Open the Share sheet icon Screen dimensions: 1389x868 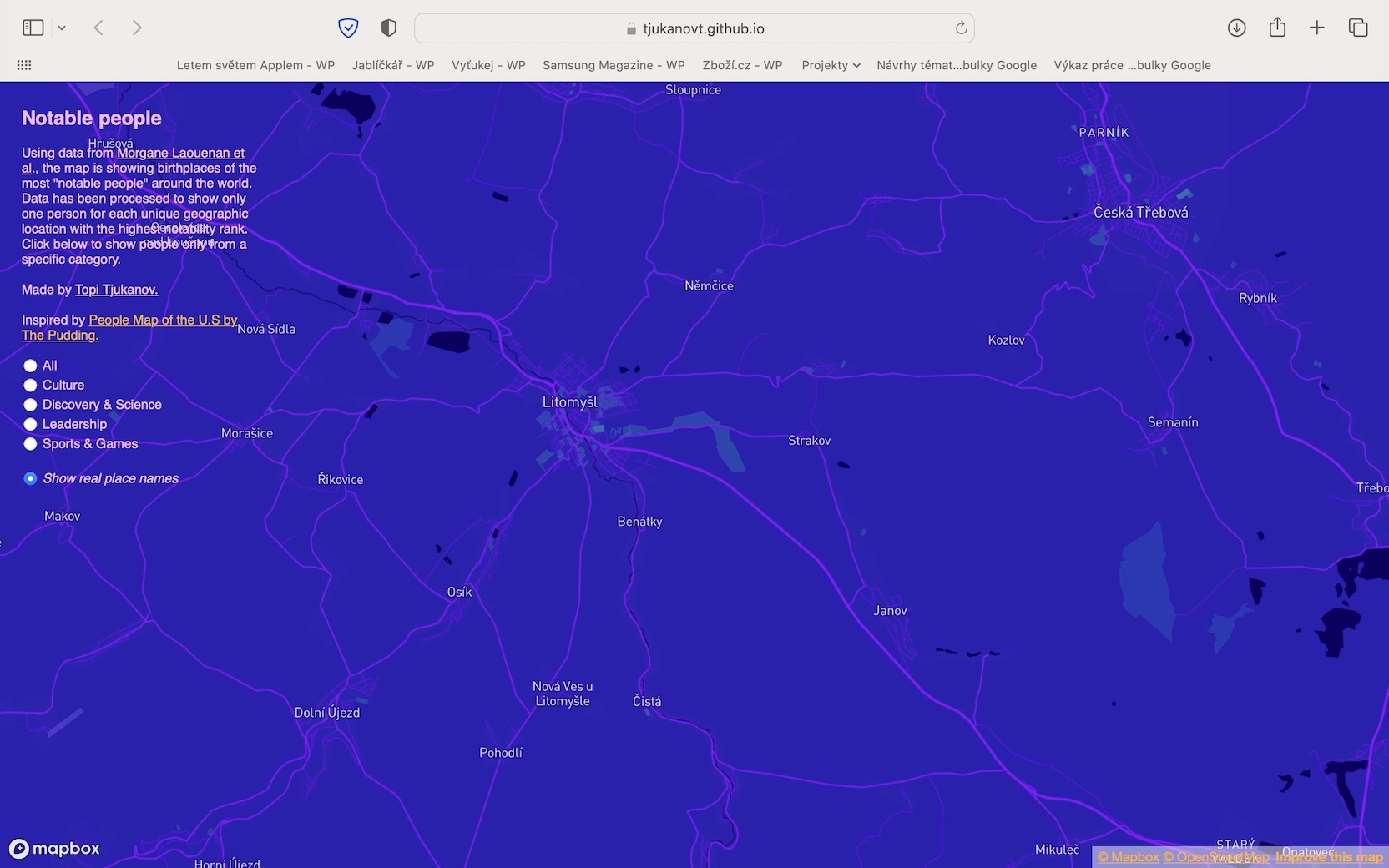[x=1277, y=28]
